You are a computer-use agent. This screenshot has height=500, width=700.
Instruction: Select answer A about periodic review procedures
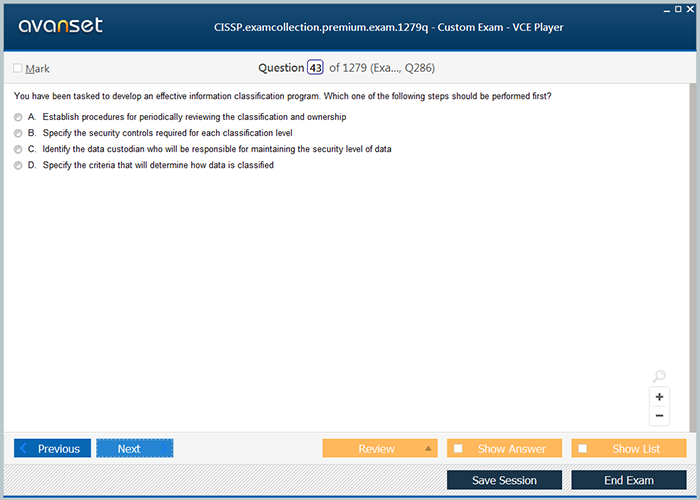click(x=18, y=118)
